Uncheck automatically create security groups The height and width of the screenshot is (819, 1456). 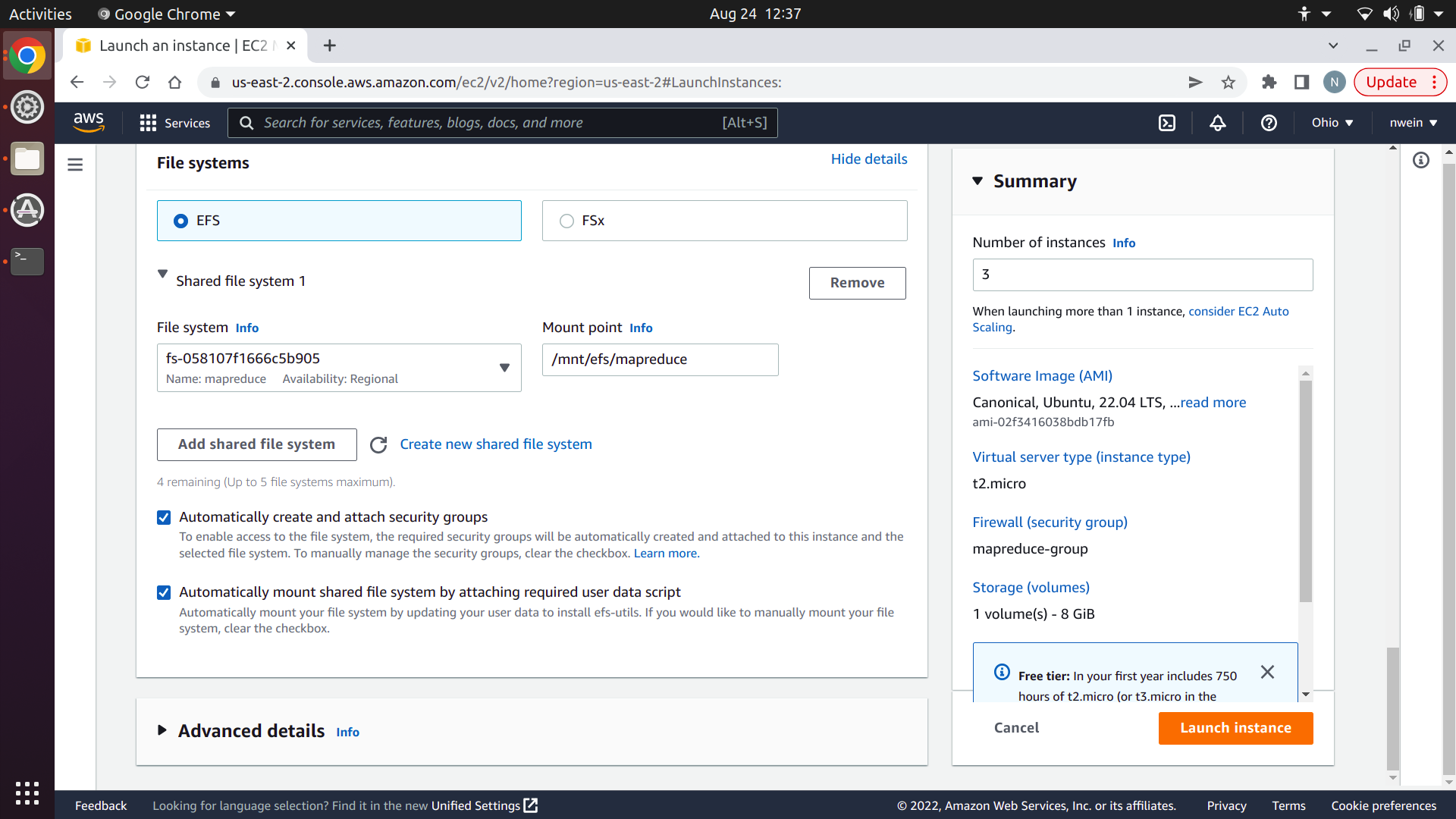pyautogui.click(x=164, y=518)
